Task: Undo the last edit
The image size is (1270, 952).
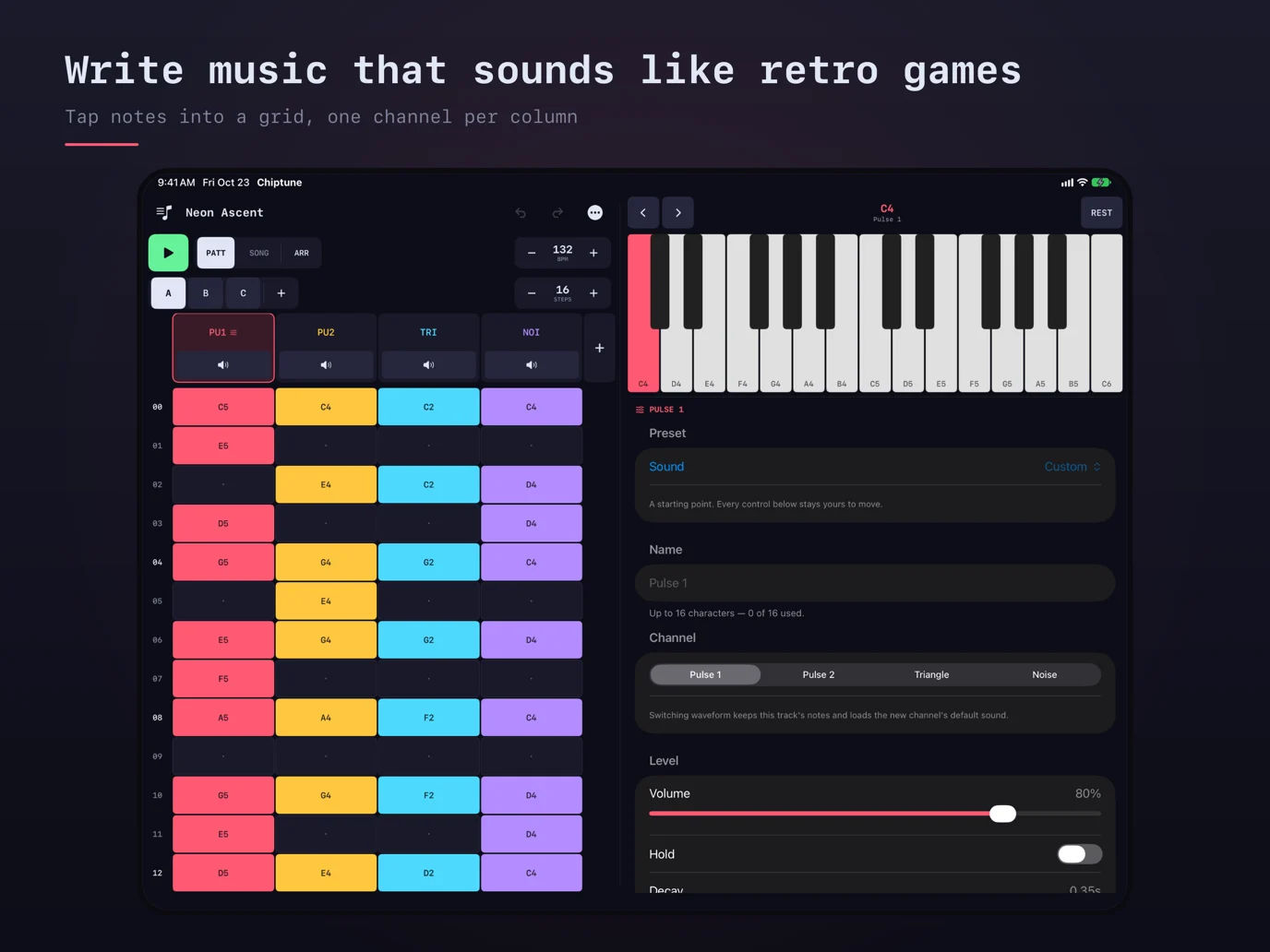Action: click(521, 213)
